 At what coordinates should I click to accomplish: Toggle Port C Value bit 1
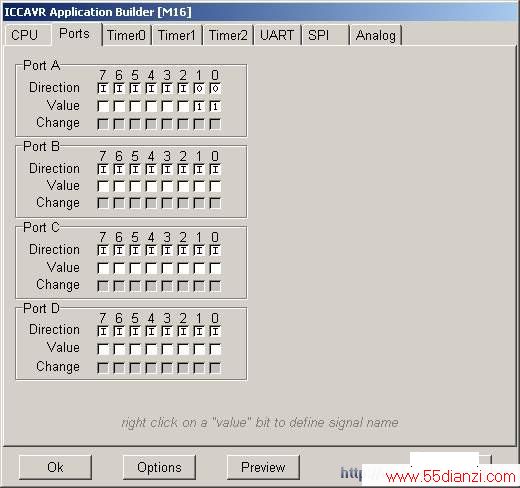[199, 268]
